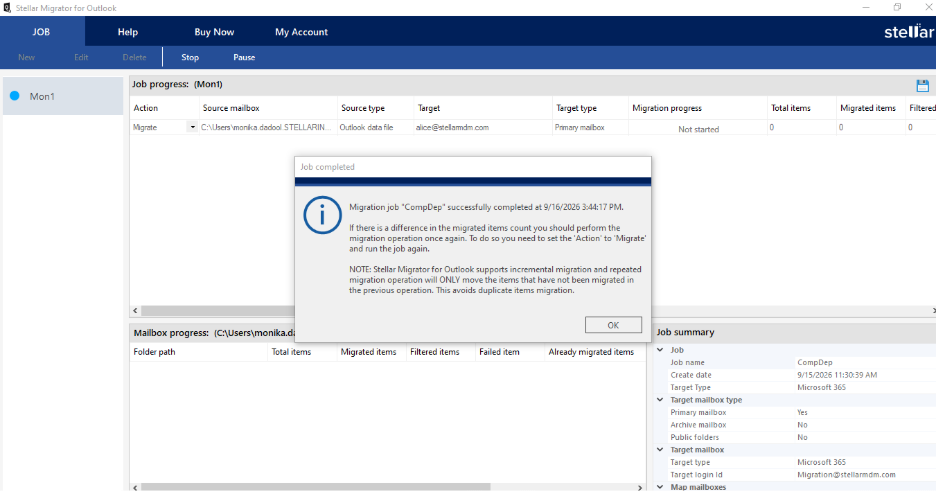The width and height of the screenshot is (936, 492).
Task: Click Total items header in Job progress
Action: tap(801, 108)
